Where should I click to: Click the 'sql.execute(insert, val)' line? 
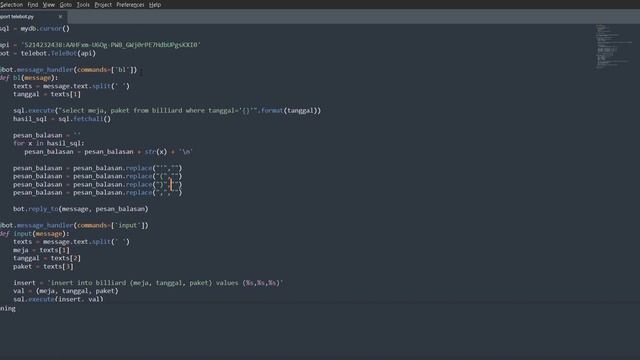click(x=58, y=299)
